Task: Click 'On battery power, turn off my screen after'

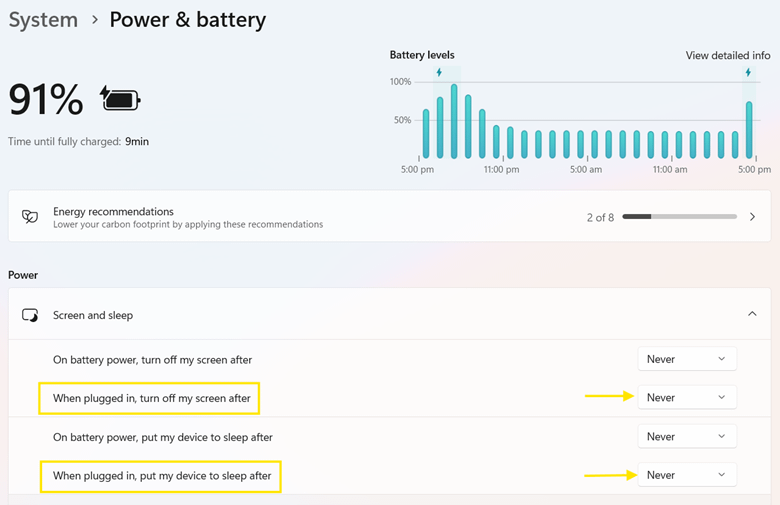Action: (152, 360)
